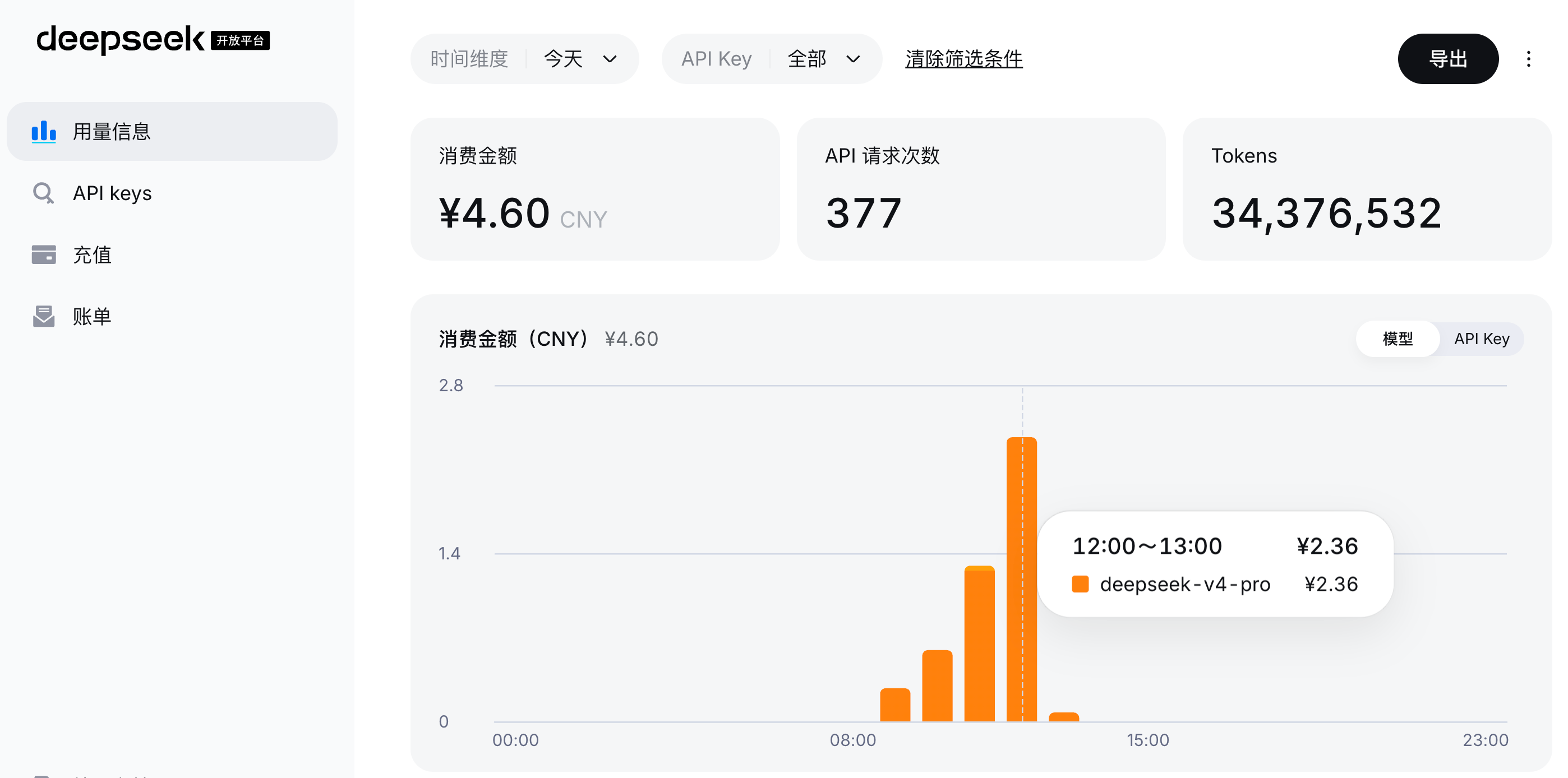
Task: Click the 账单 envelope icon
Action: [x=43, y=316]
